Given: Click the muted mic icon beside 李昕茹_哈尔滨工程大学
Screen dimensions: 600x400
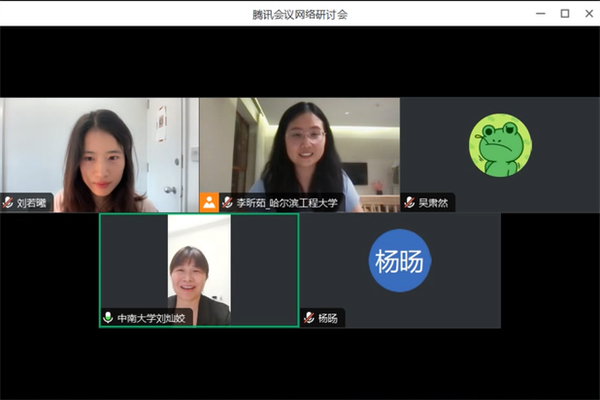Looking at the screenshot, I should pyautogui.click(x=228, y=203).
